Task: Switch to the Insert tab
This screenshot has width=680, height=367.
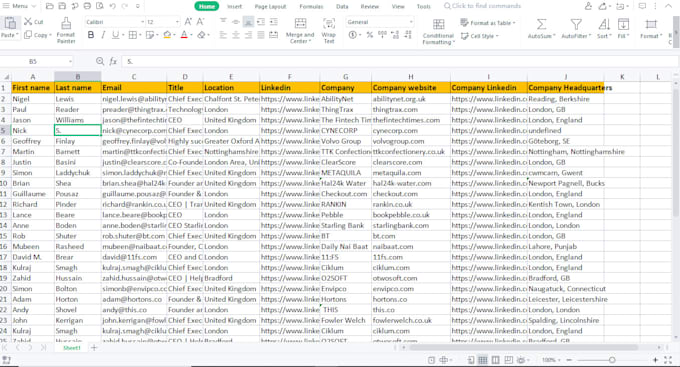Action: 235,7
